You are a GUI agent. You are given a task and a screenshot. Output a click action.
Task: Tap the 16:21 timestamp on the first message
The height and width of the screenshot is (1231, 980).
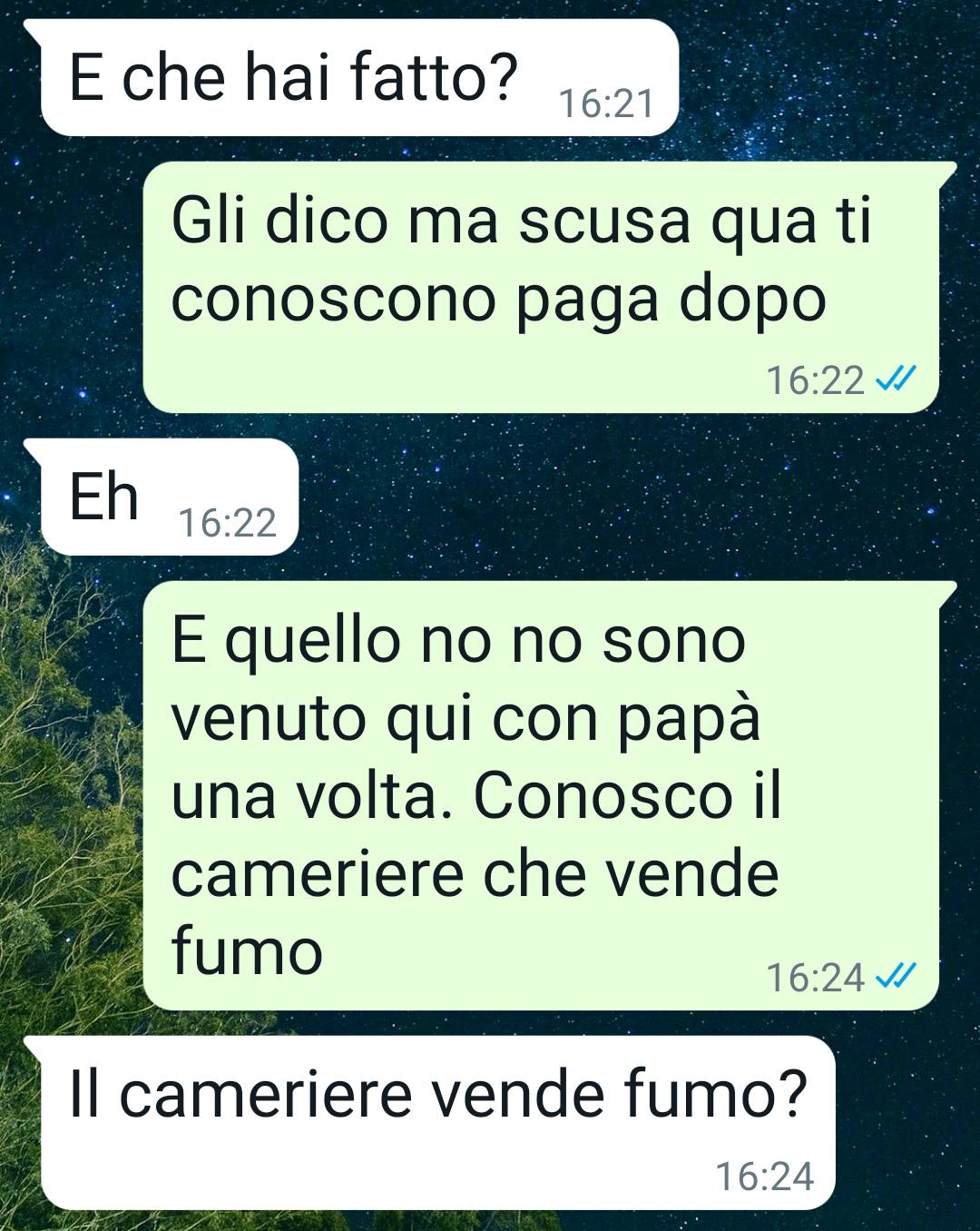tap(605, 103)
